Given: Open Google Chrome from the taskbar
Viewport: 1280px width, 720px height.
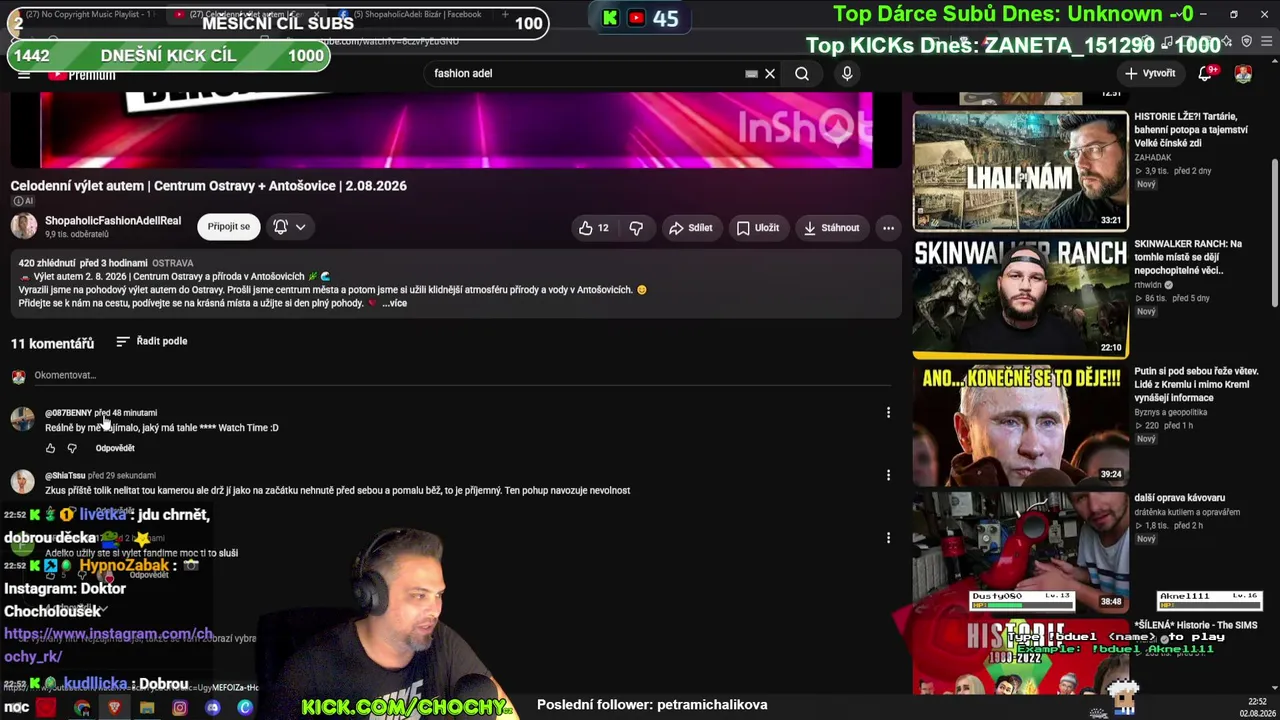Looking at the screenshot, I should pyautogui.click(x=82, y=708).
